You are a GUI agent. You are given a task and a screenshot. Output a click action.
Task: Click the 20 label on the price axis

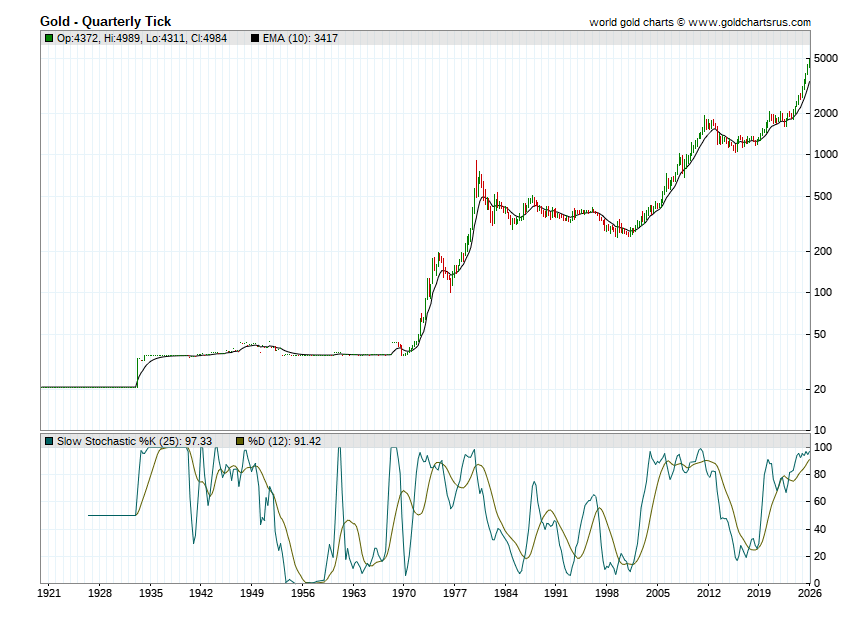tap(819, 389)
